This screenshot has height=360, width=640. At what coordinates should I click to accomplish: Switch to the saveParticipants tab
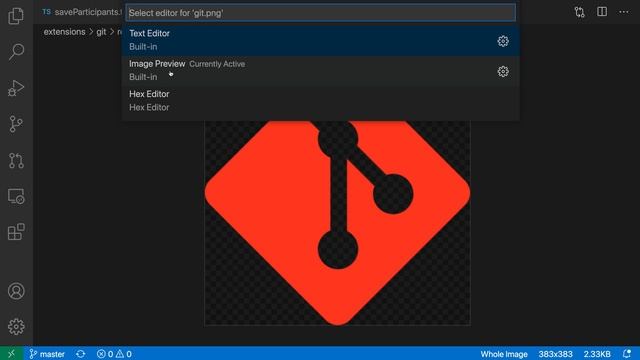click(82, 12)
